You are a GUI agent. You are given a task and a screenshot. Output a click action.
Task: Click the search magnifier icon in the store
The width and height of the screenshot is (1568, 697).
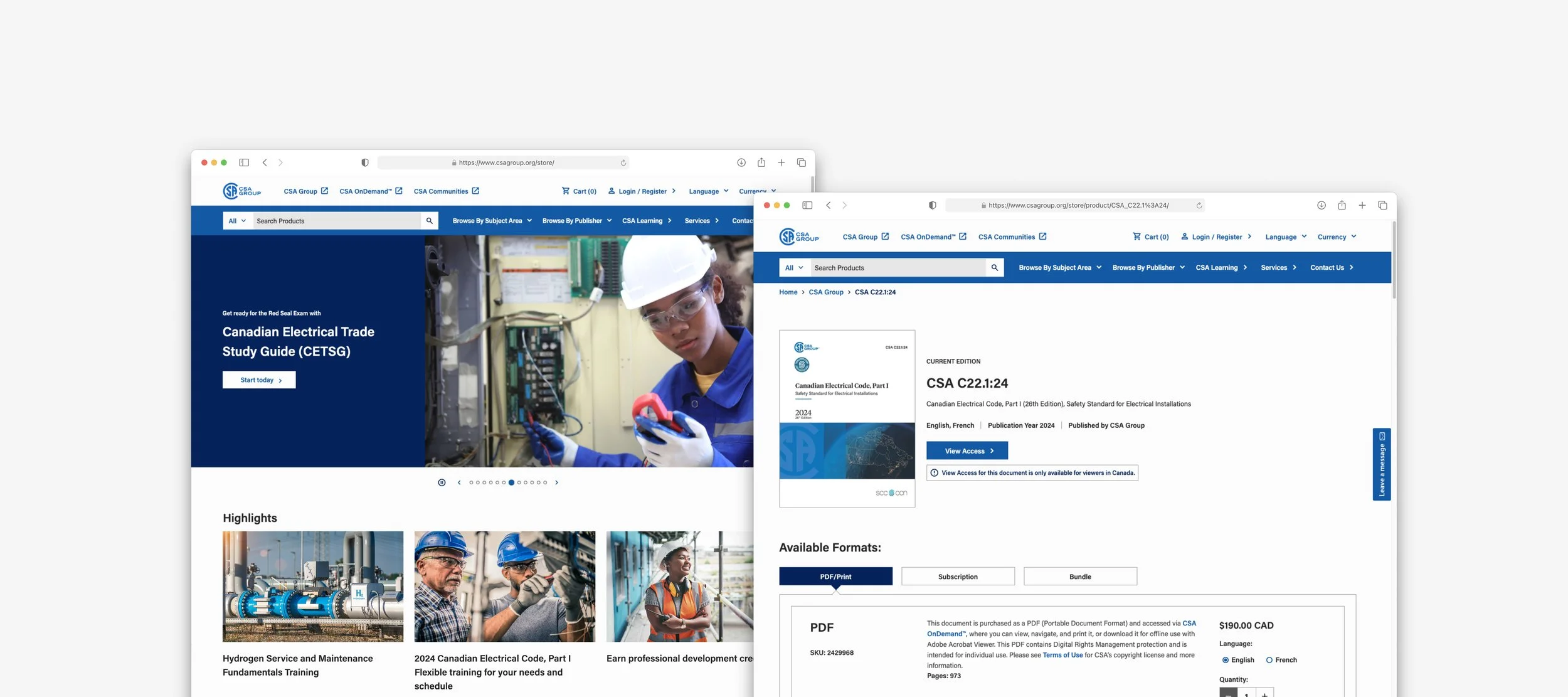click(994, 267)
